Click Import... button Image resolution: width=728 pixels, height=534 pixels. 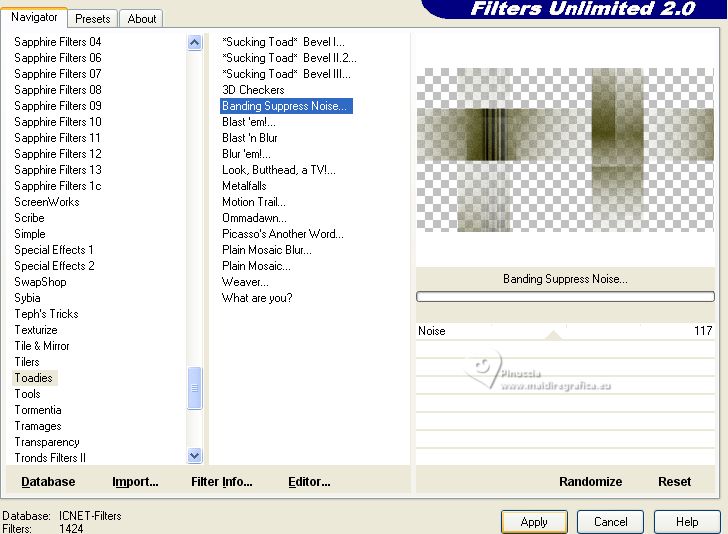coord(135,482)
